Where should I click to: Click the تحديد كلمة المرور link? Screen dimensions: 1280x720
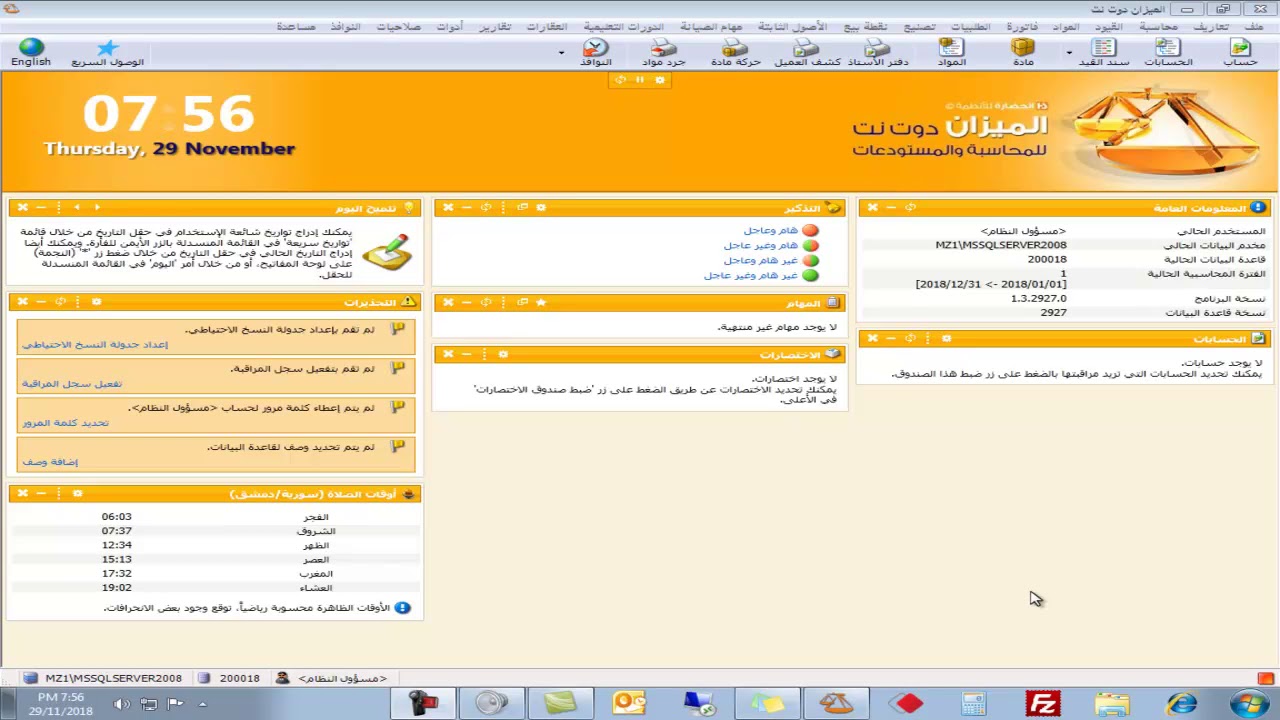(65, 423)
